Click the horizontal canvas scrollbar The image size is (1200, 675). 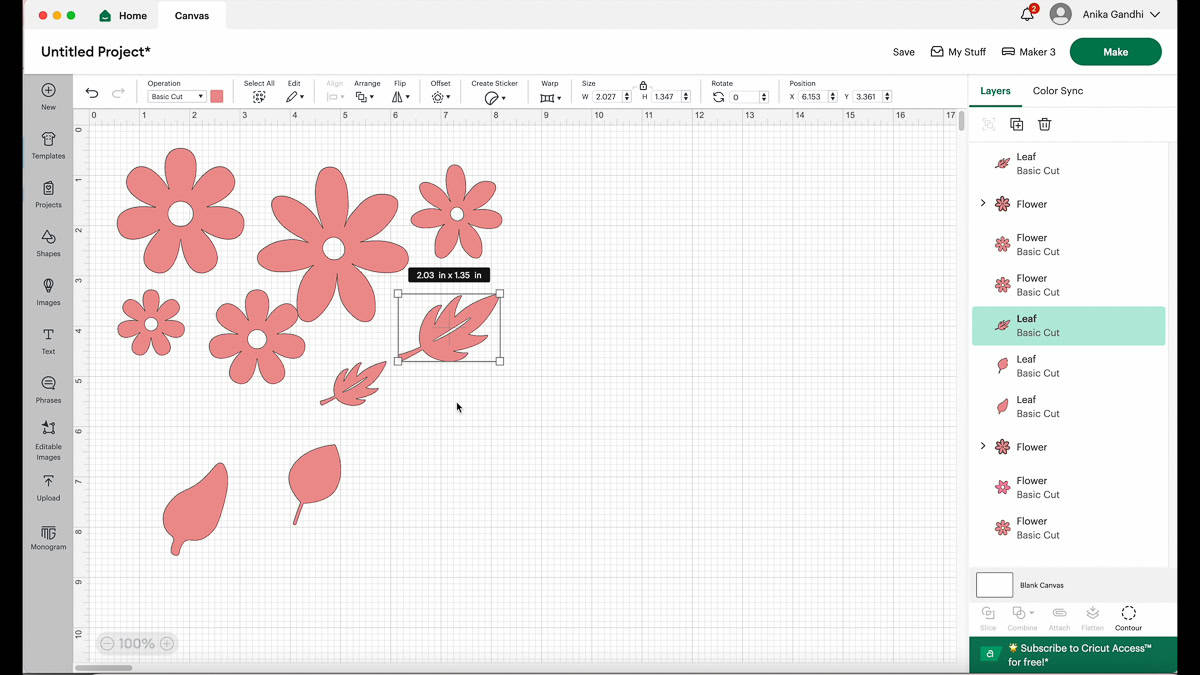(103, 668)
